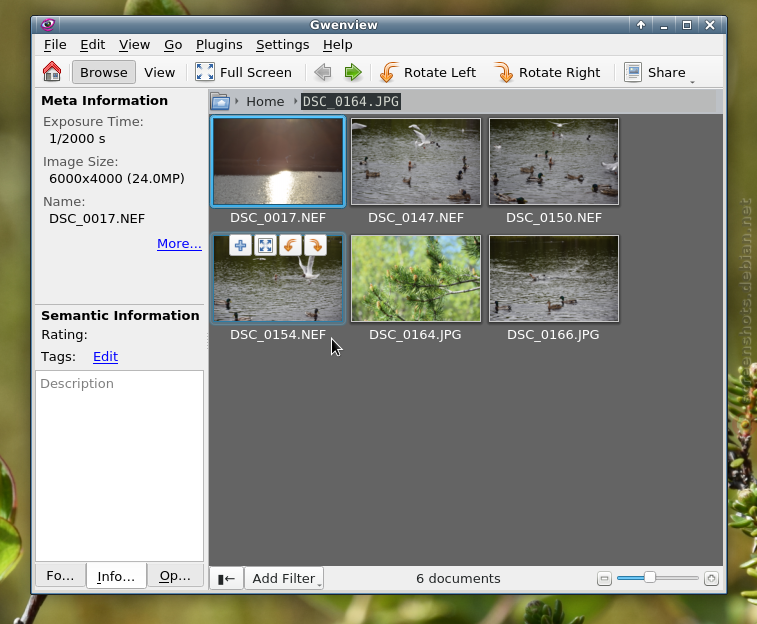Click the Edit tags link

(x=105, y=357)
